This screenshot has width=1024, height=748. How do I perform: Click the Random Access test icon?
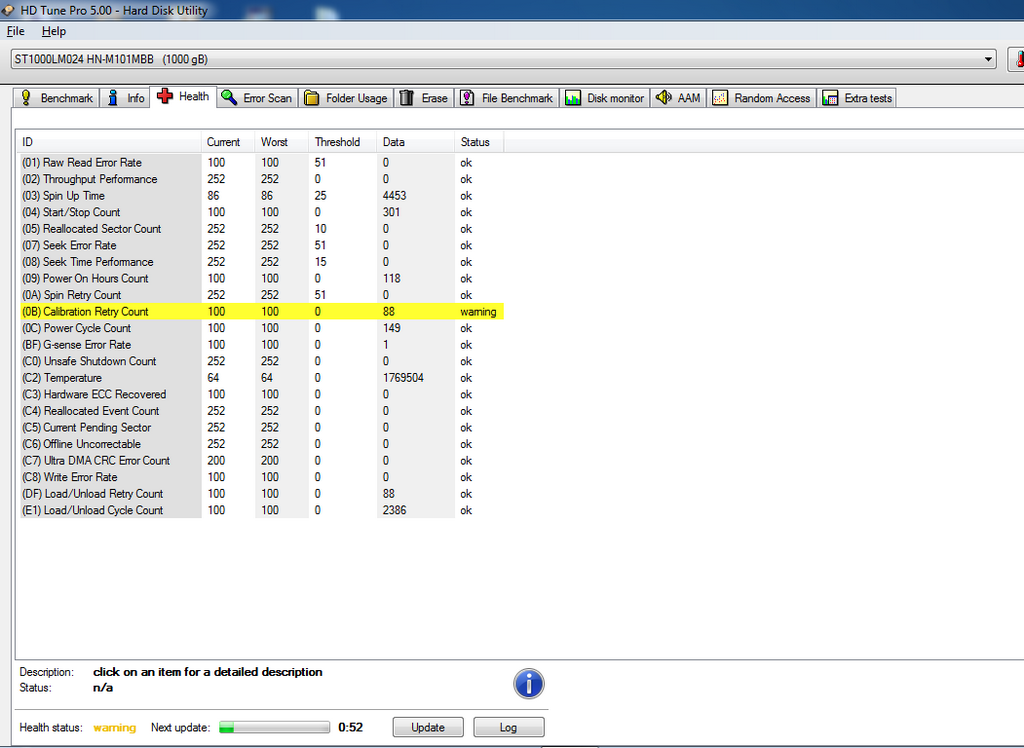720,97
